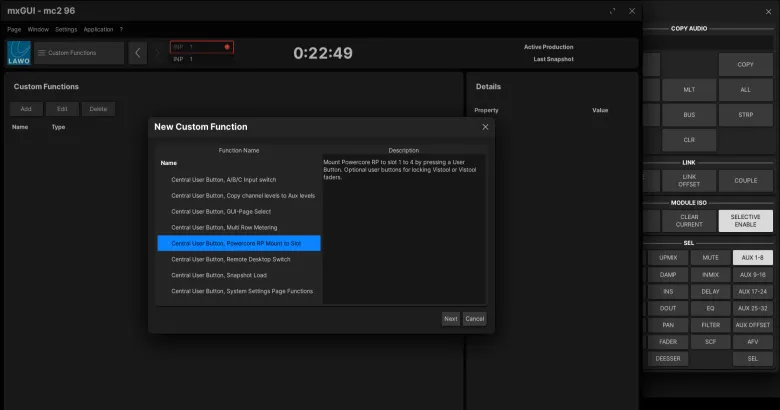Image resolution: width=780 pixels, height=410 pixels.
Task: Select Central User Button, Snapshot Load
Action: (218, 275)
